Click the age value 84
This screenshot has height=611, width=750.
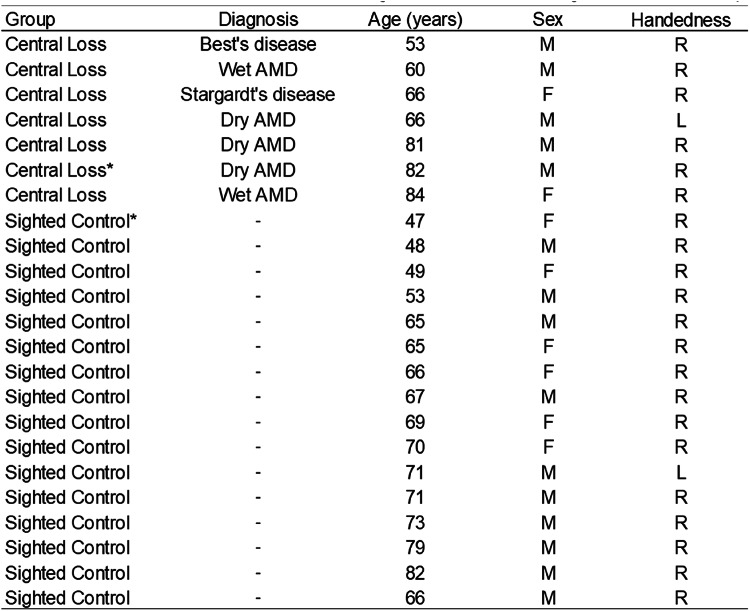point(415,195)
